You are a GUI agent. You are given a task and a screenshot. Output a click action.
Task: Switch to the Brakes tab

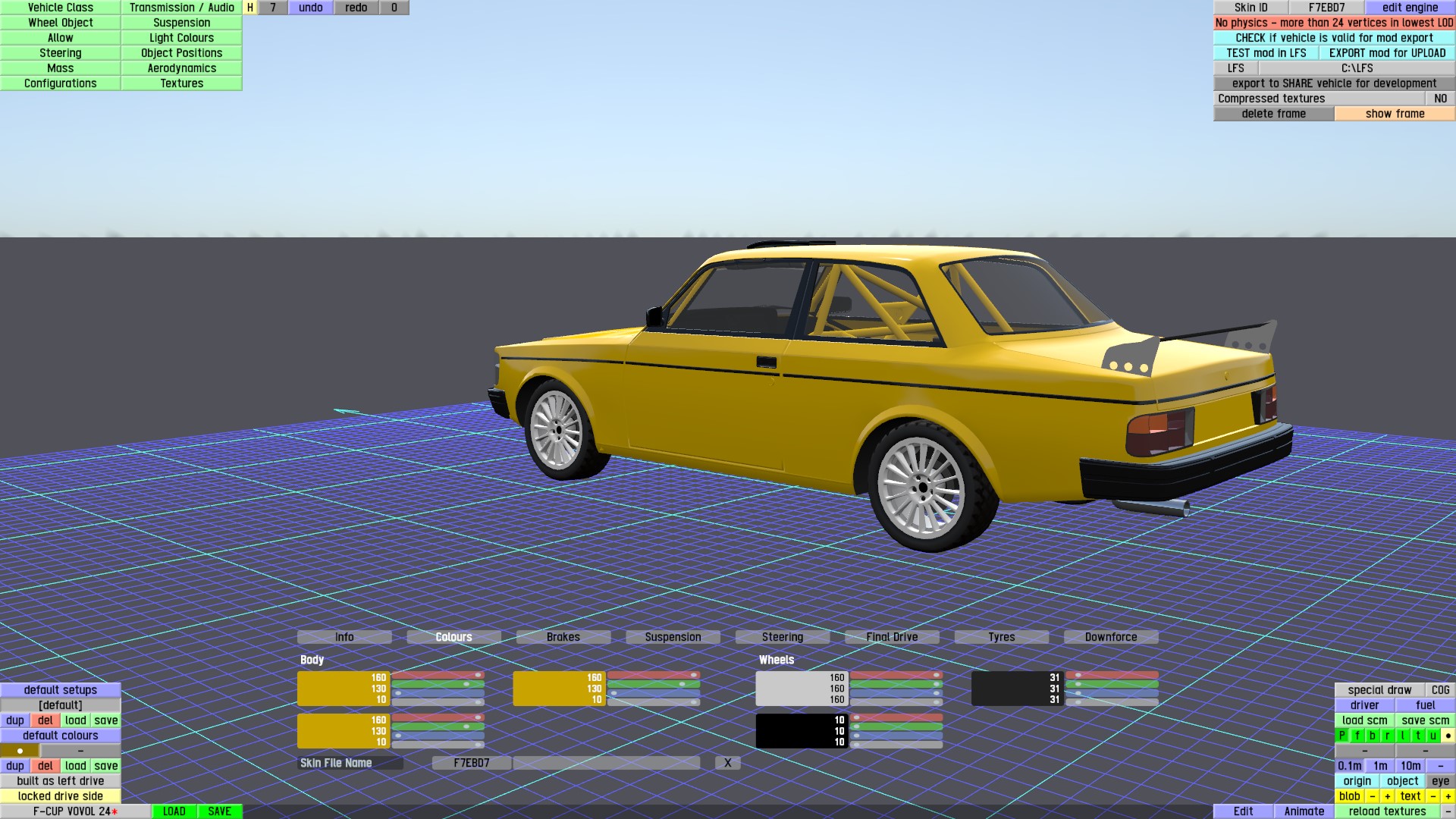(x=563, y=637)
